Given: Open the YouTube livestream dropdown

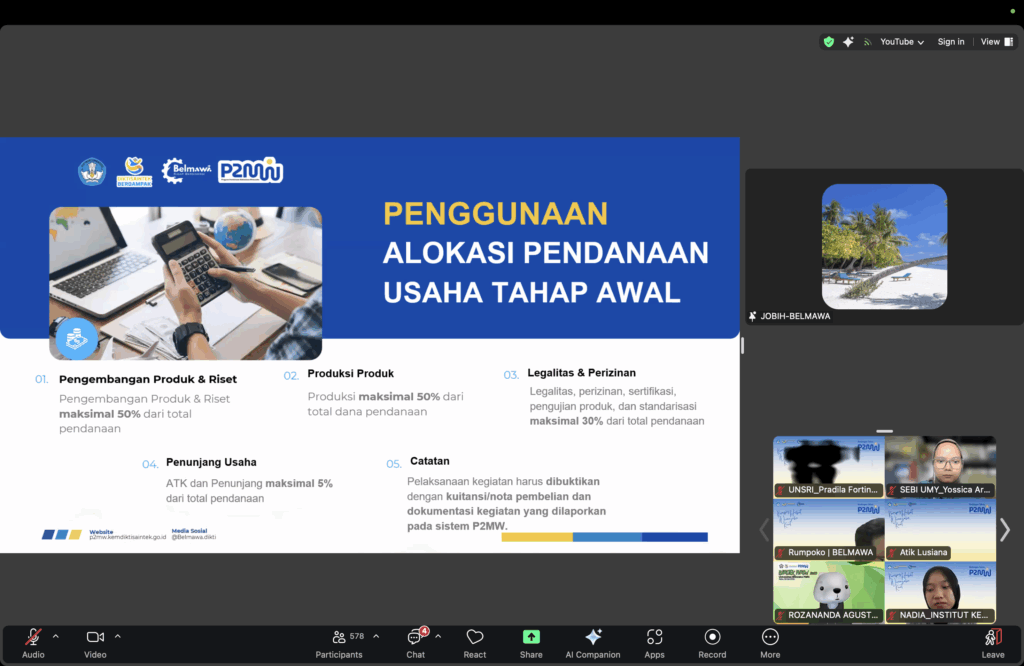Looking at the screenshot, I should (902, 42).
